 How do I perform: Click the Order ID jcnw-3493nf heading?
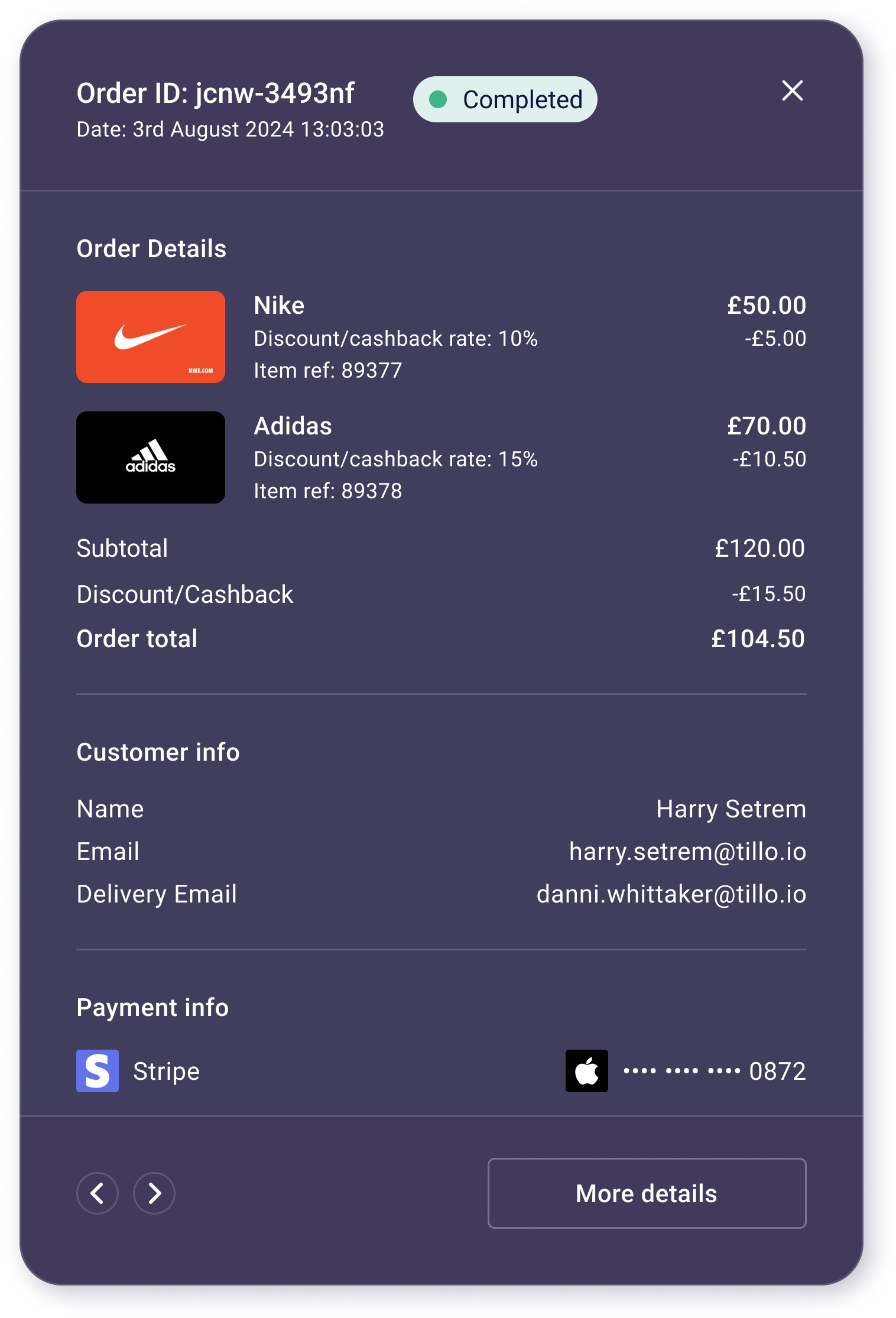(216, 93)
